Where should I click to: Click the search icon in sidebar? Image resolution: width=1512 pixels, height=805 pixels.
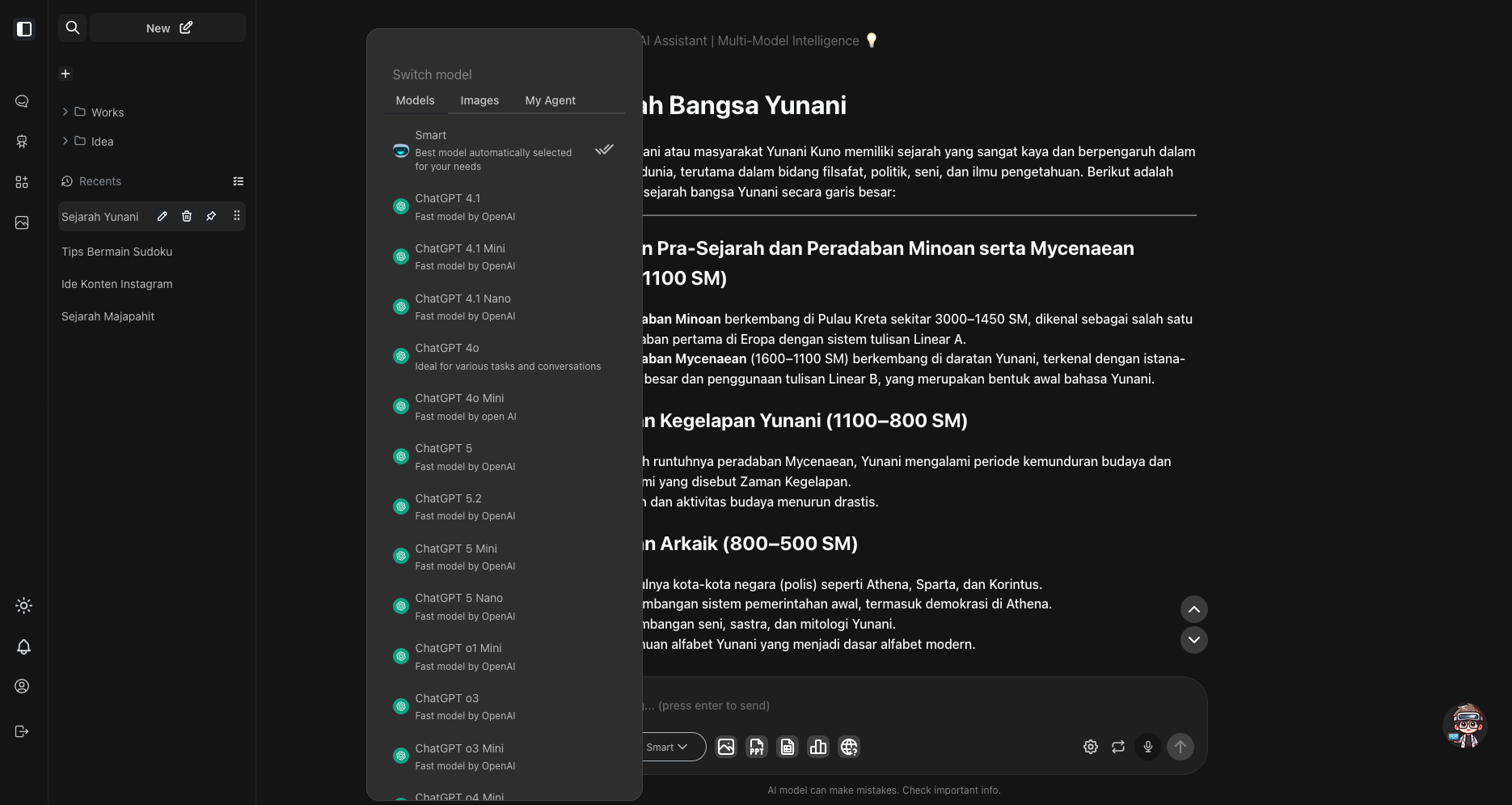[x=73, y=28]
